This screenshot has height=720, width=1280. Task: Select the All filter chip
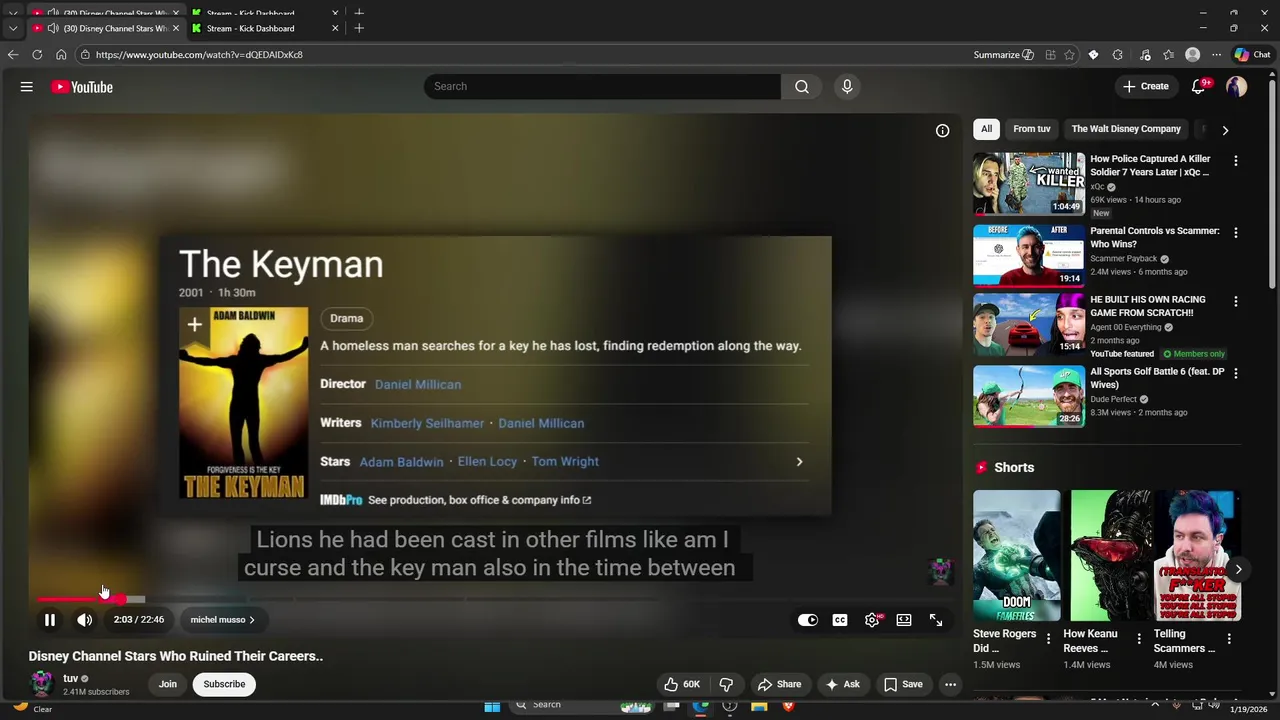click(986, 129)
